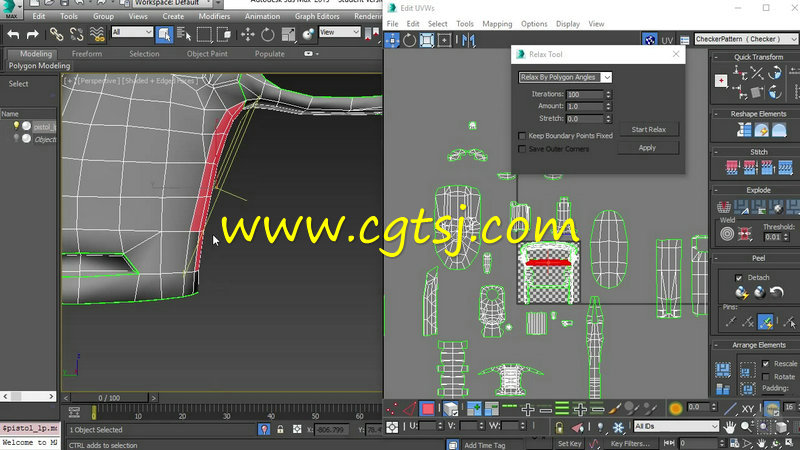Click Add Time Tag
This screenshot has width=800, height=450.
pos(484,445)
